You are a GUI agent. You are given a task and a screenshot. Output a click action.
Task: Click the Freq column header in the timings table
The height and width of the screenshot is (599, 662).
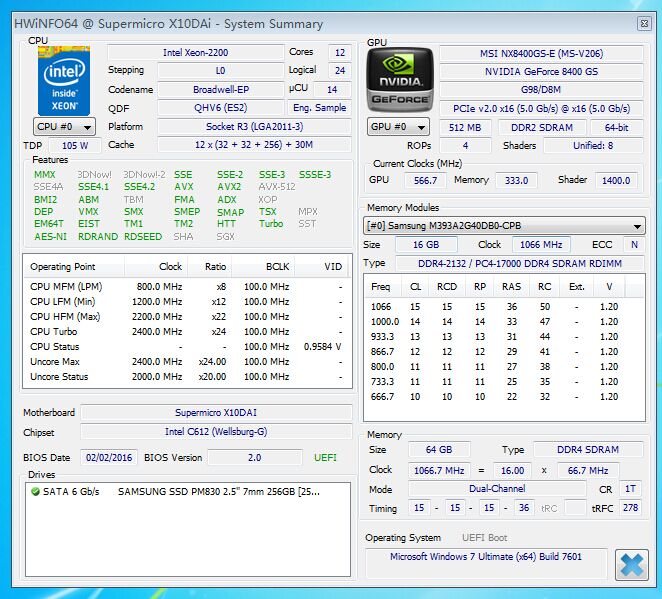click(381, 287)
